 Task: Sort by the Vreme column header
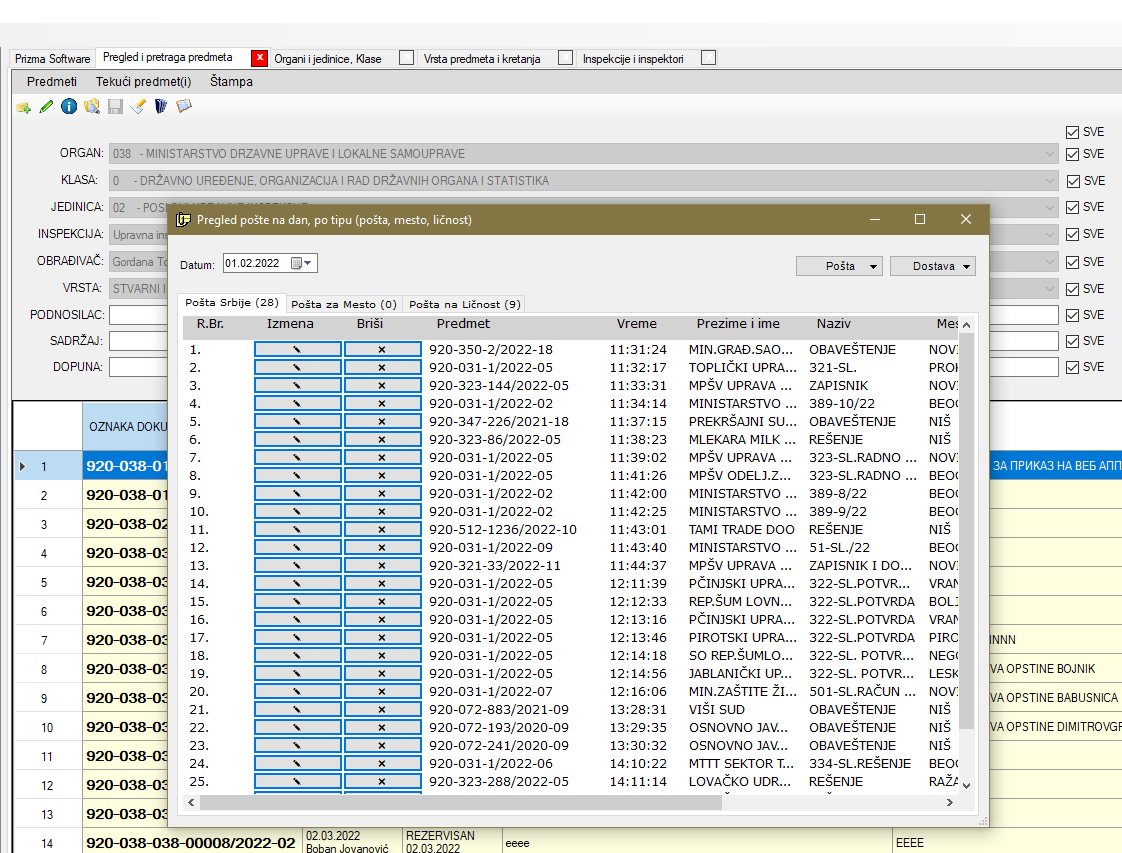[x=637, y=323]
